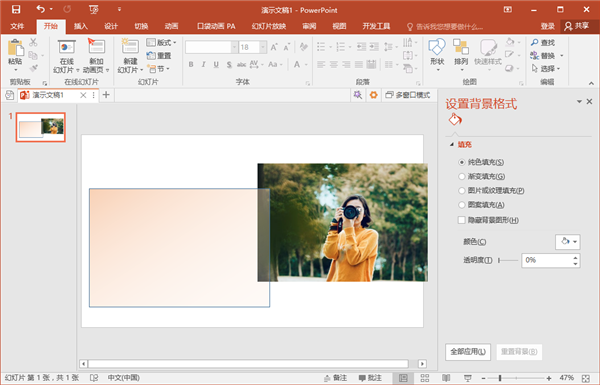This screenshot has height=385, width=600.
Task: Click transparency percentage input field
Action: 547,260
